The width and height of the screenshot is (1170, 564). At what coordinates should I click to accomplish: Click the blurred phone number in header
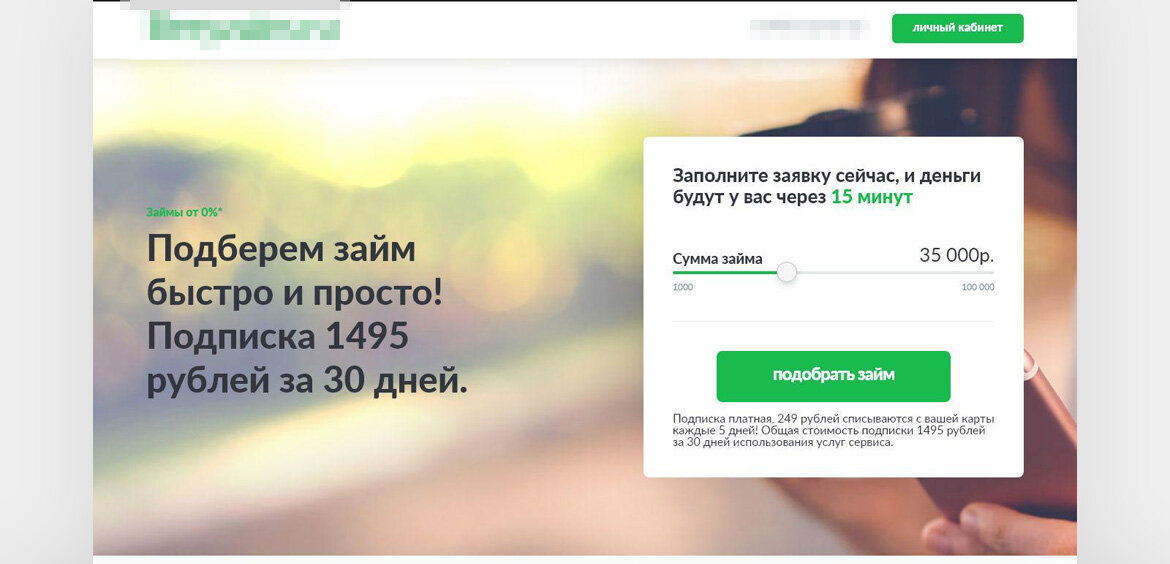point(810,28)
